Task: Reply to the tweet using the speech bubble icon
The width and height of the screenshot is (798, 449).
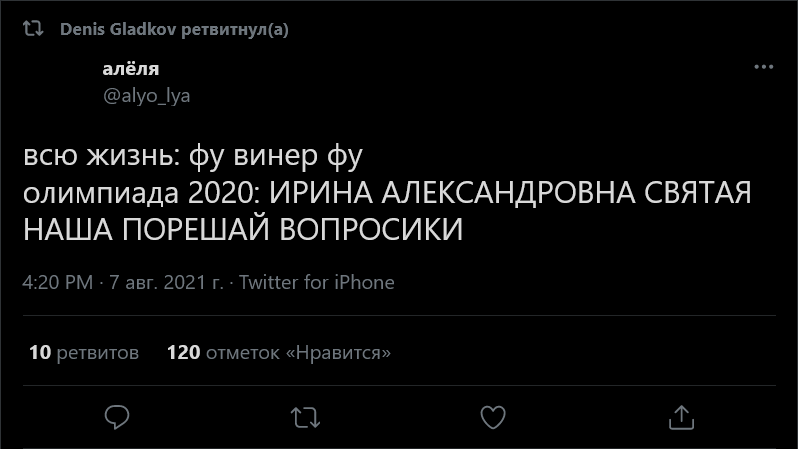Action: [x=118, y=414]
